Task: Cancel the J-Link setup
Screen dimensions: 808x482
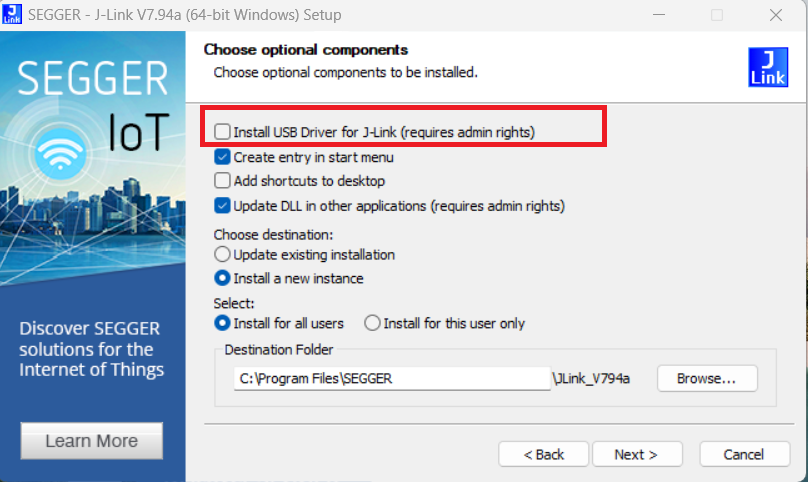Action: click(744, 454)
